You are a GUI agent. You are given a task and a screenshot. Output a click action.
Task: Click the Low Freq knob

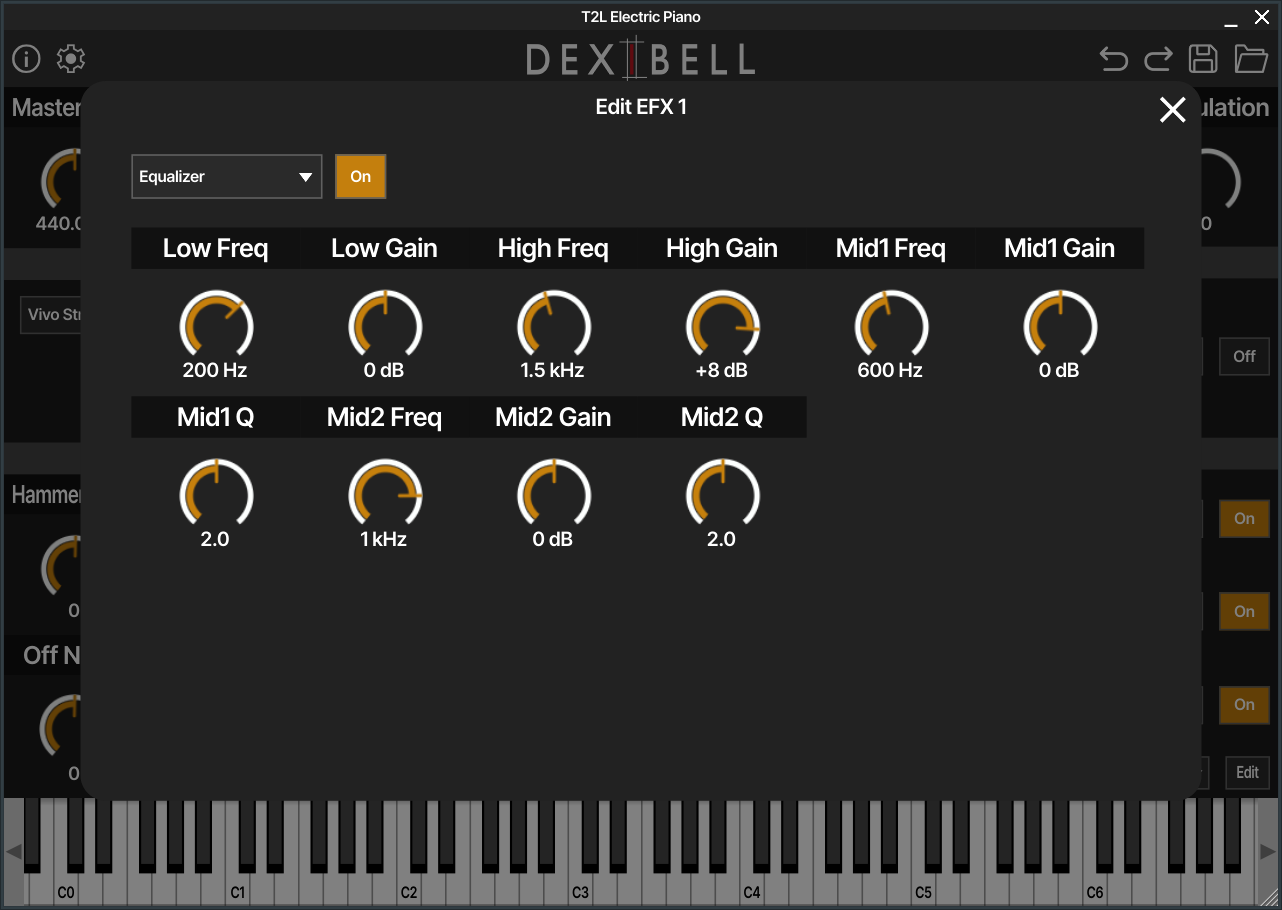pos(216,326)
